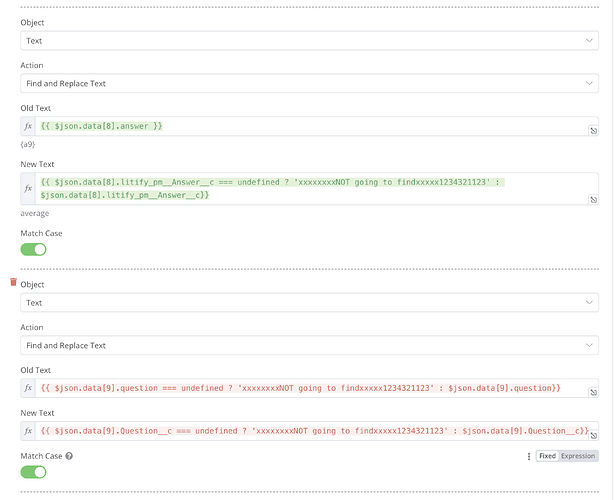This screenshot has height=500, width=614.
Task: Delete the second action block with trash icon
Action: click(14, 284)
